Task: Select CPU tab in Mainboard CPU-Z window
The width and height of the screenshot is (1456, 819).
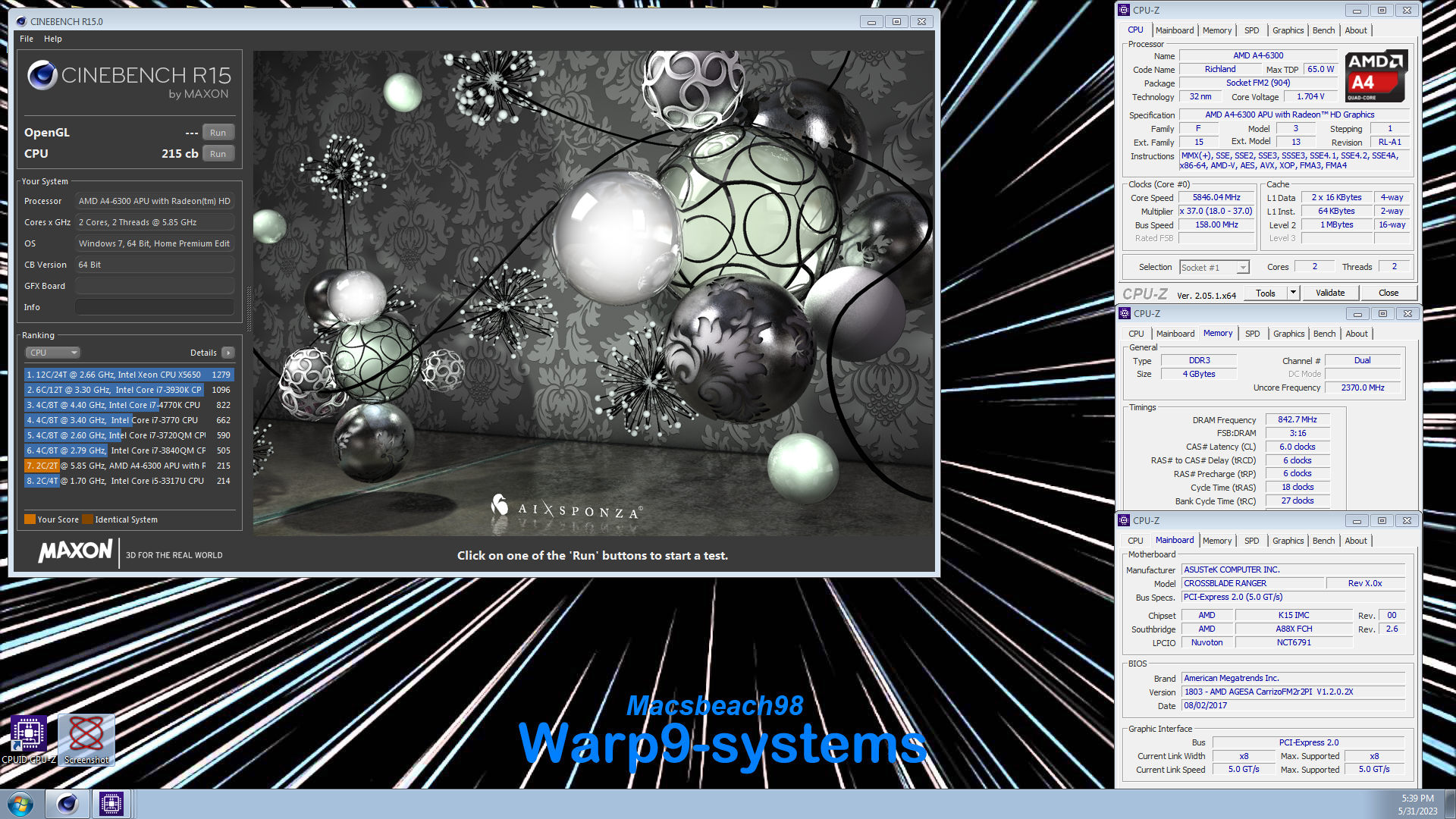Action: [x=1135, y=541]
